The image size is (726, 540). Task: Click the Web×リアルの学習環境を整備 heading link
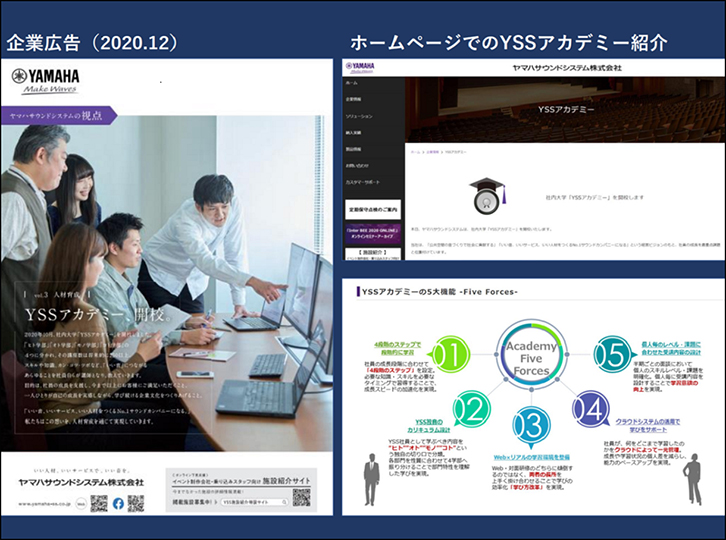tap(532, 457)
